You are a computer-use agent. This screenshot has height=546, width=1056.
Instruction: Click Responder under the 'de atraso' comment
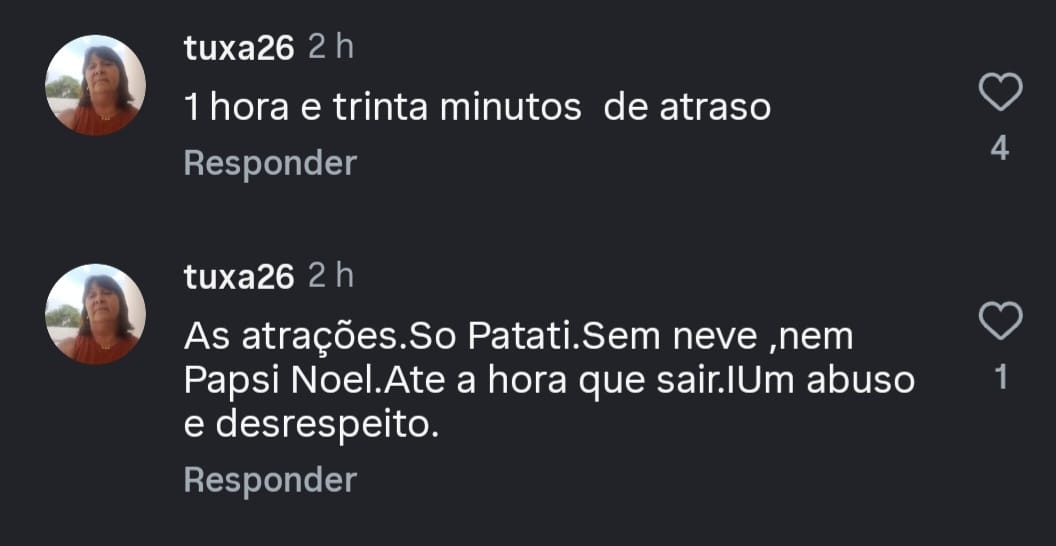[x=270, y=163]
